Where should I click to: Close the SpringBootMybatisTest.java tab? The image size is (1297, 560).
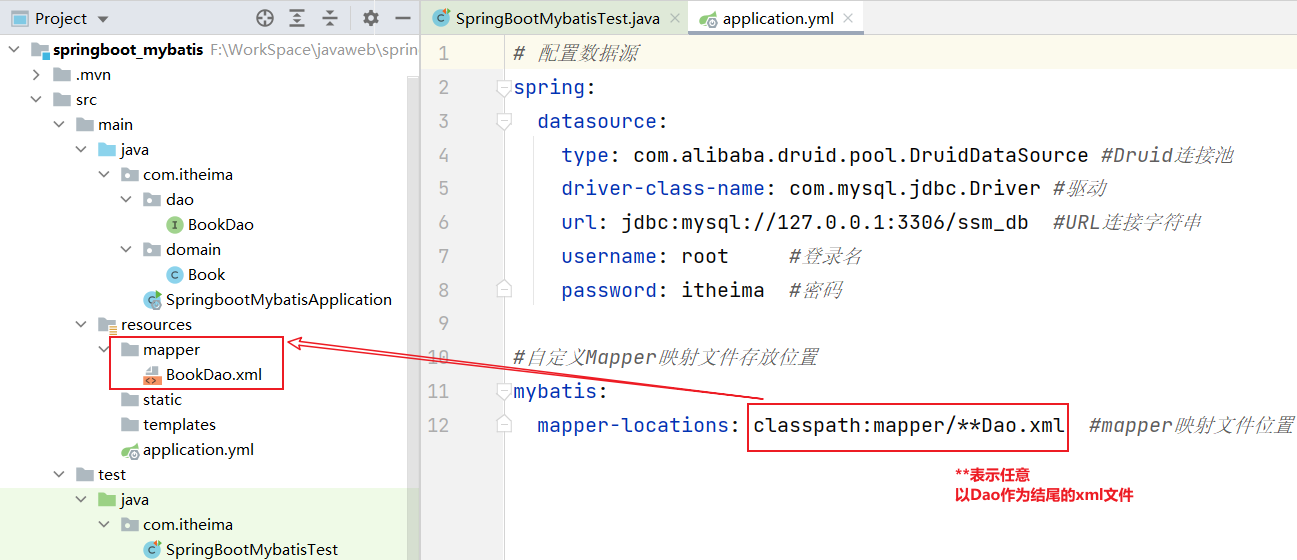coord(676,18)
